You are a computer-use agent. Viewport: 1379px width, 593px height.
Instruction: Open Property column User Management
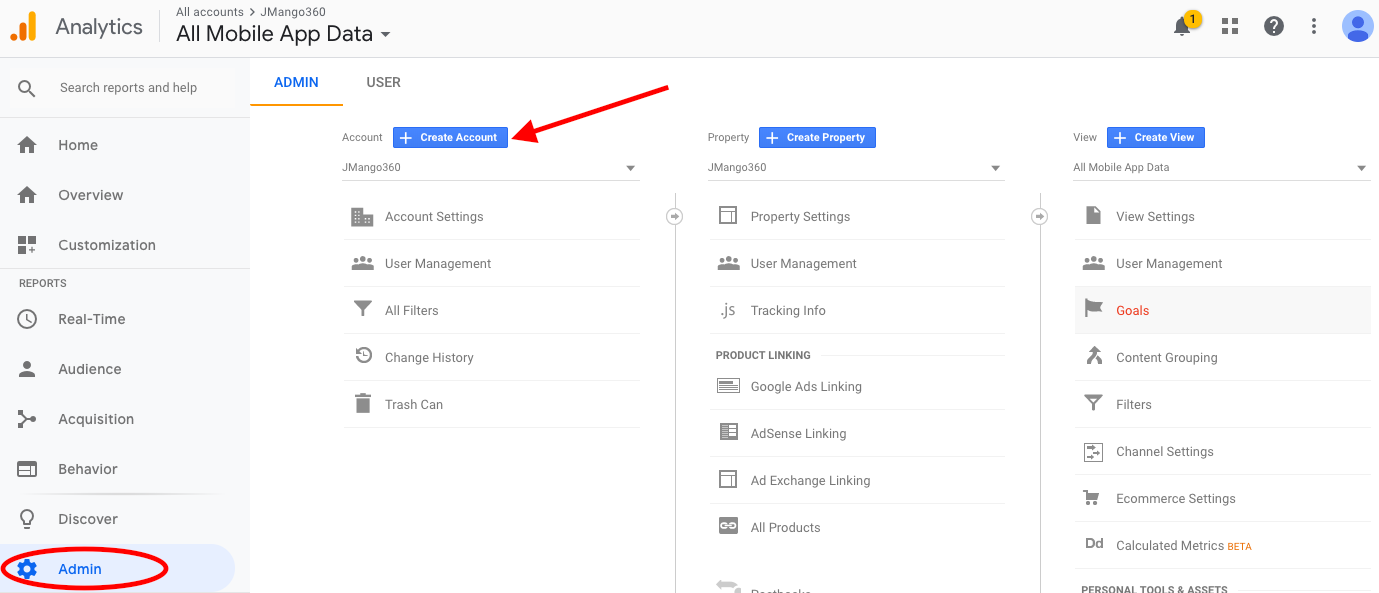pos(803,264)
